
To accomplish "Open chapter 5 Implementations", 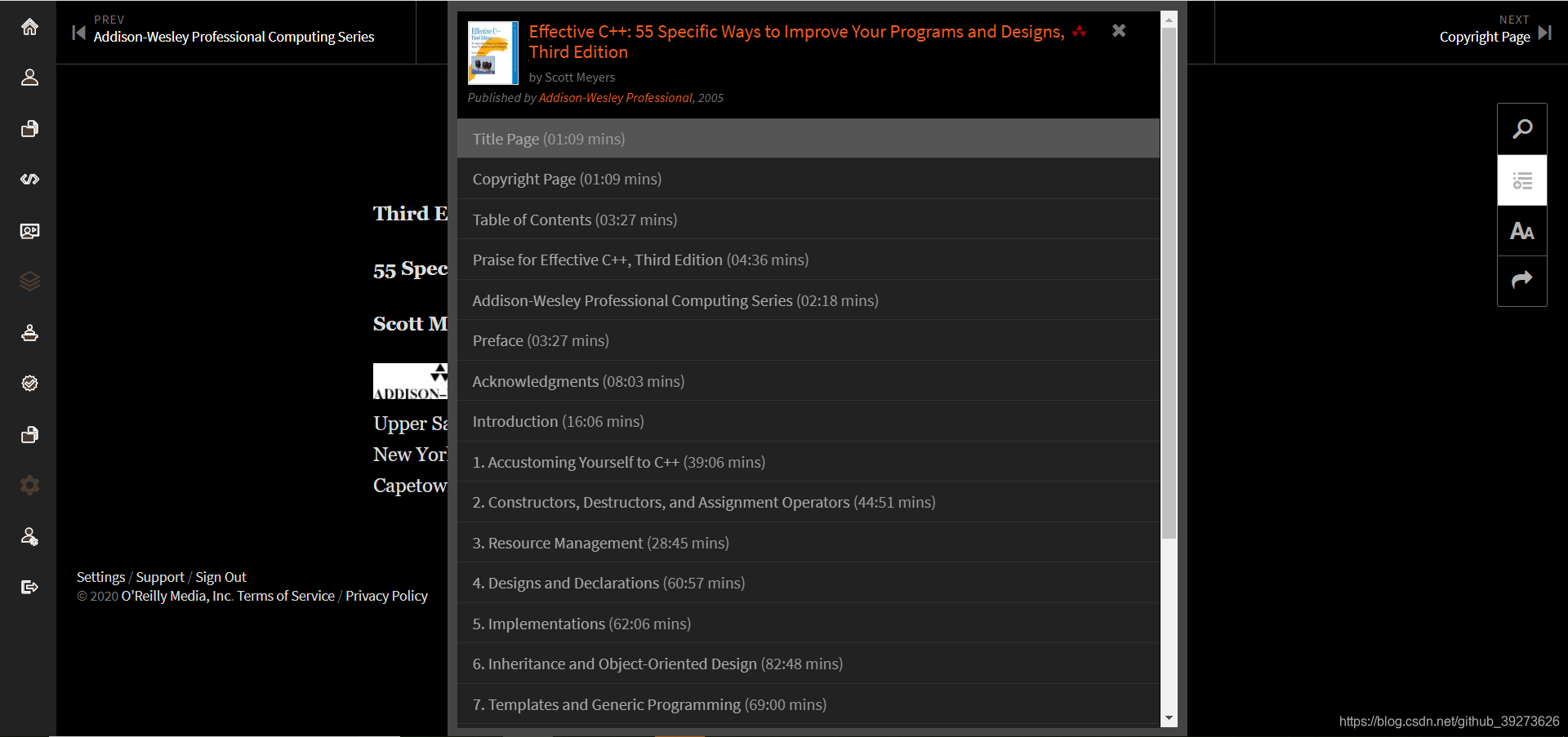I will click(808, 624).
